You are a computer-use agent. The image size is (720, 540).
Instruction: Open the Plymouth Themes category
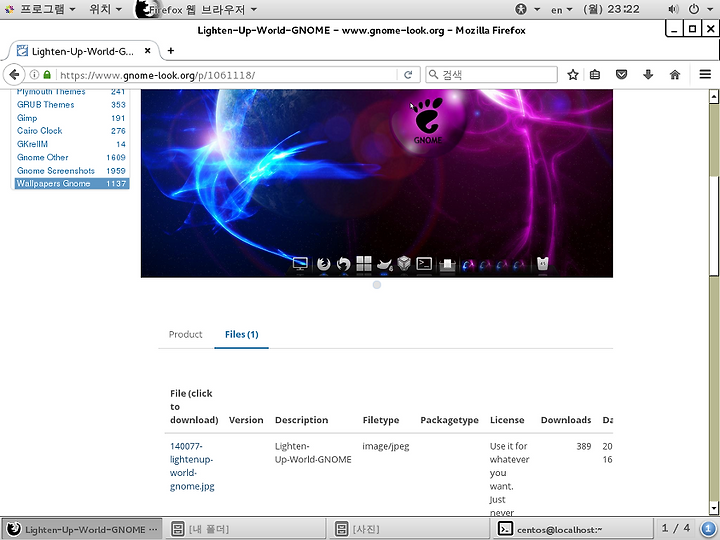coord(51,92)
